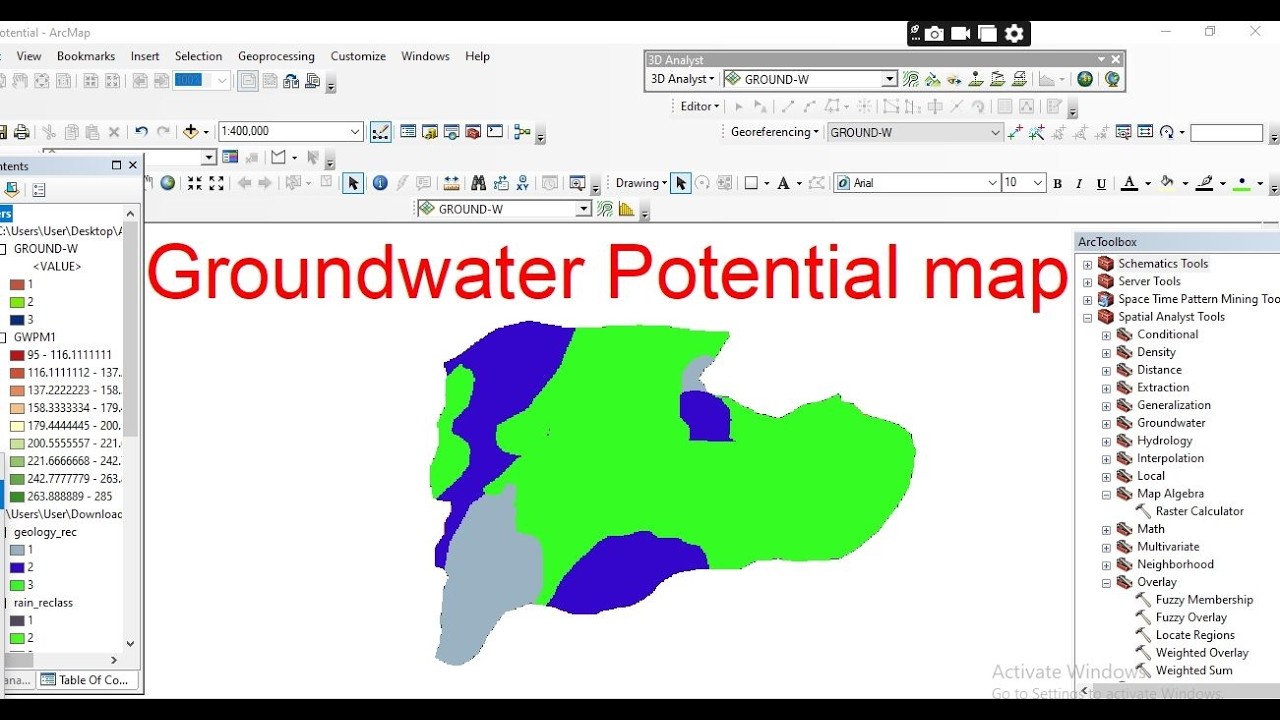1280x720 pixels.
Task: Open the Selection menu
Action: (198, 56)
